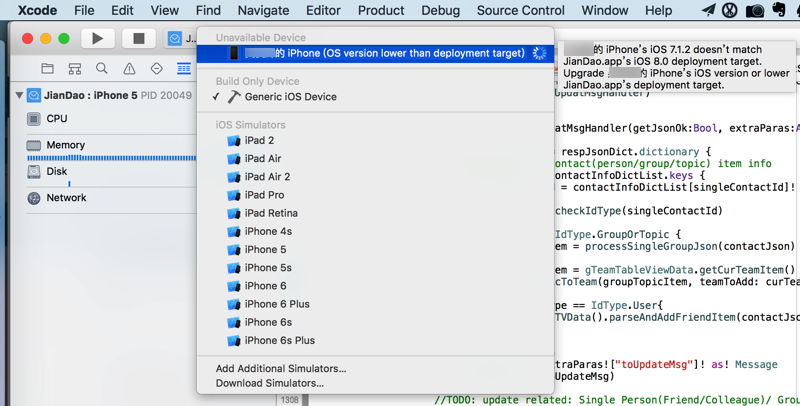Select the checked Generic iOS Device
Screen dimensions: 800x406
pyautogui.click(x=290, y=97)
